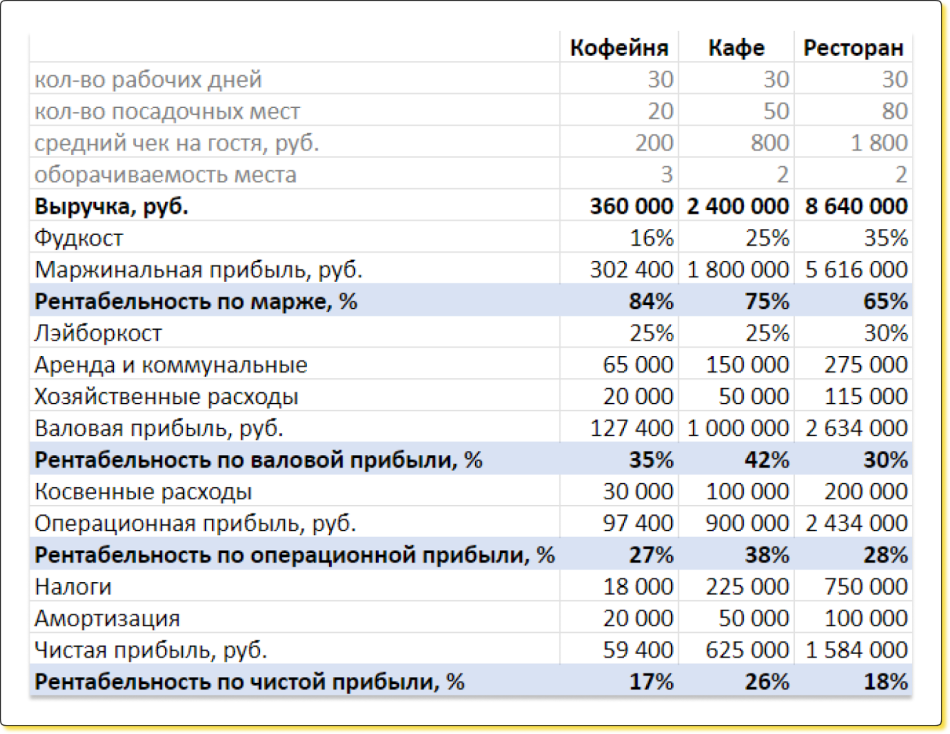Click the Ресторан column header
This screenshot has height=734, width=950.
[854, 47]
